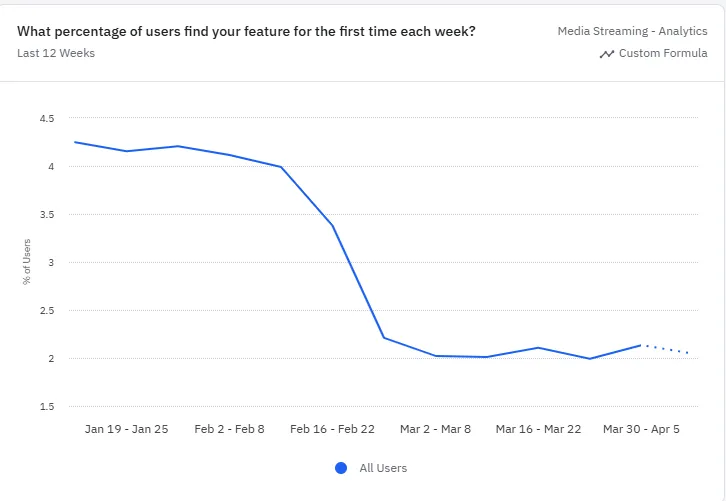Open the chart title about first-time feature users
This screenshot has height=501, width=726.
point(246,31)
